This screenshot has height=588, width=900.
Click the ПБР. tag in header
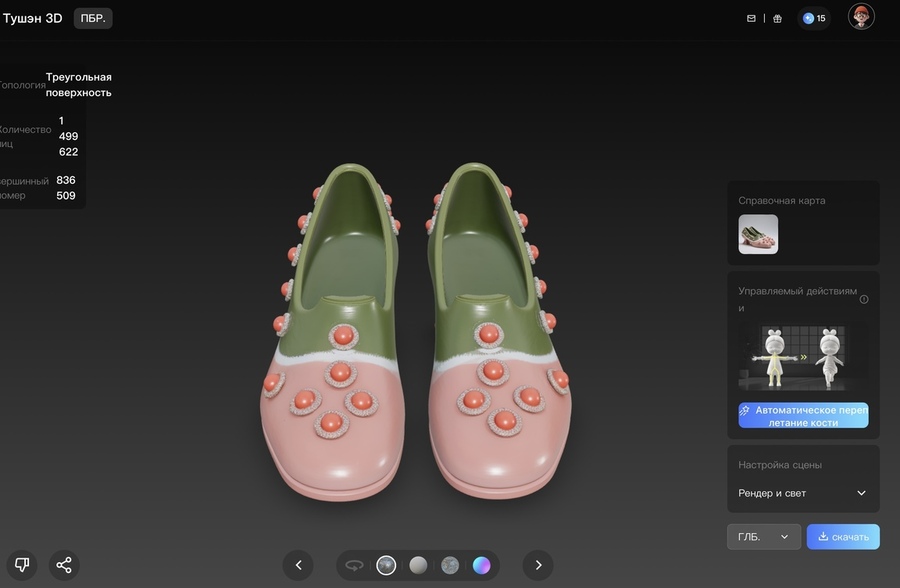click(93, 18)
